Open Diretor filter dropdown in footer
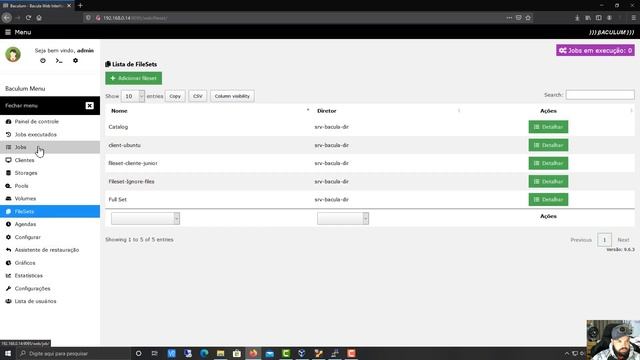This screenshot has width=640, height=360. coord(343,218)
